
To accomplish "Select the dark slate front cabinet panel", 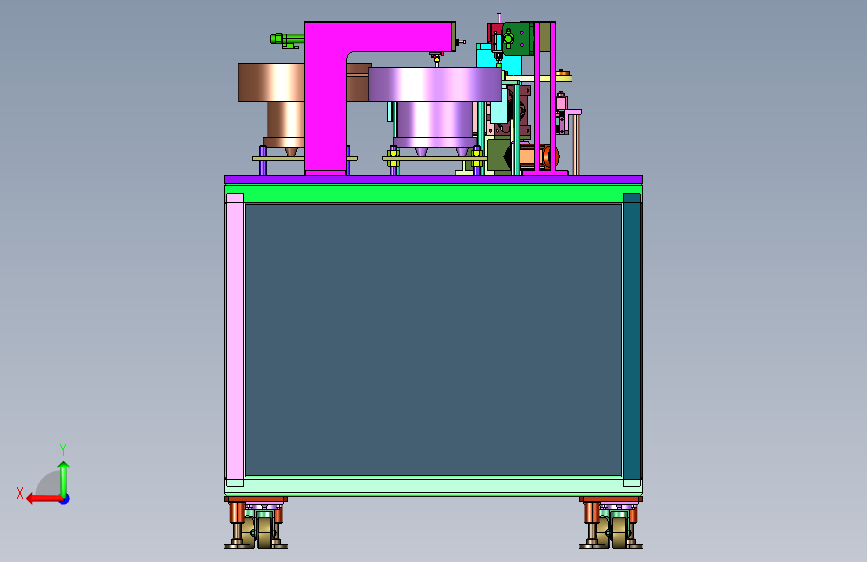I will click(434, 340).
